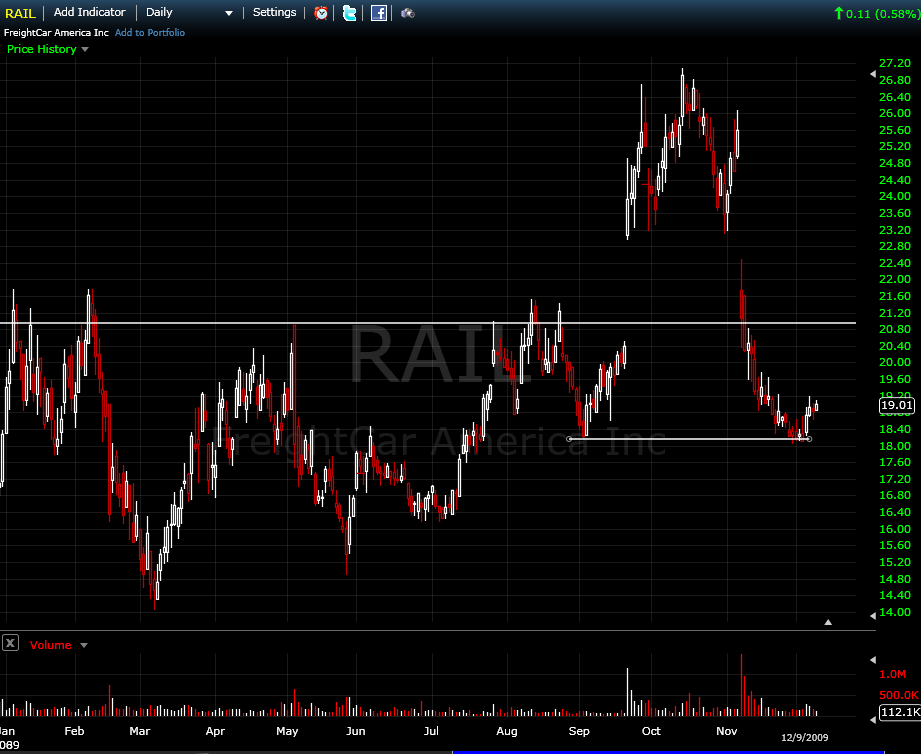The width and height of the screenshot is (921, 754).
Task: Click the 0.11 (0.58%) price change text
Action: 883,14
